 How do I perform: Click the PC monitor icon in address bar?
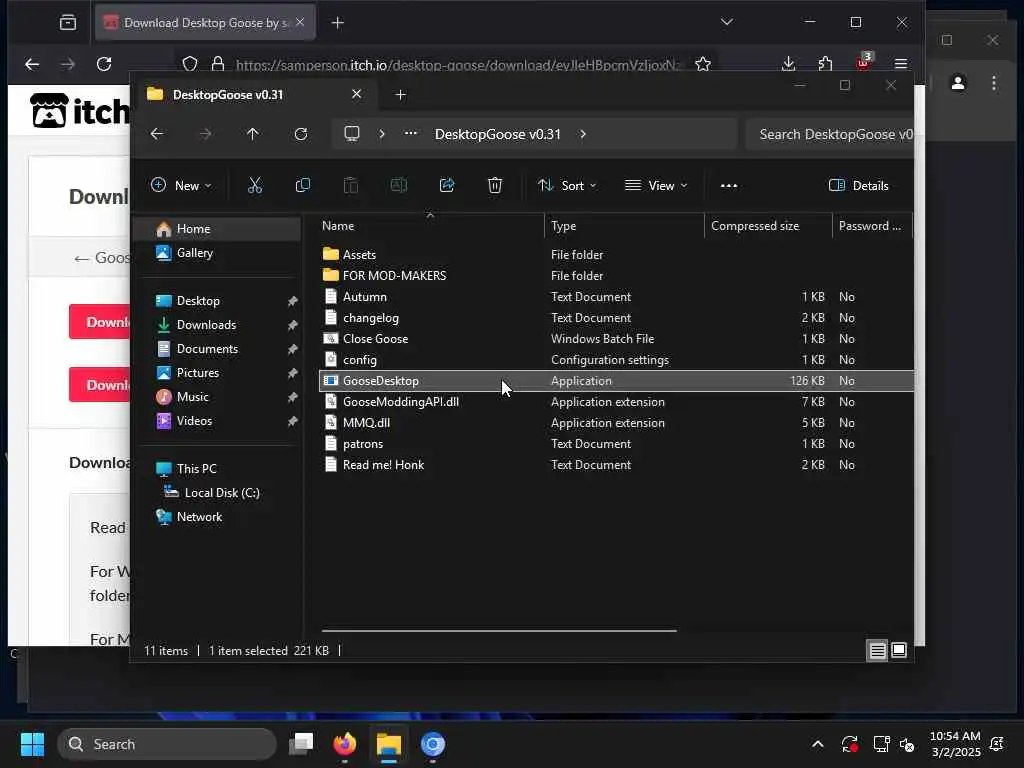click(352, 134)
